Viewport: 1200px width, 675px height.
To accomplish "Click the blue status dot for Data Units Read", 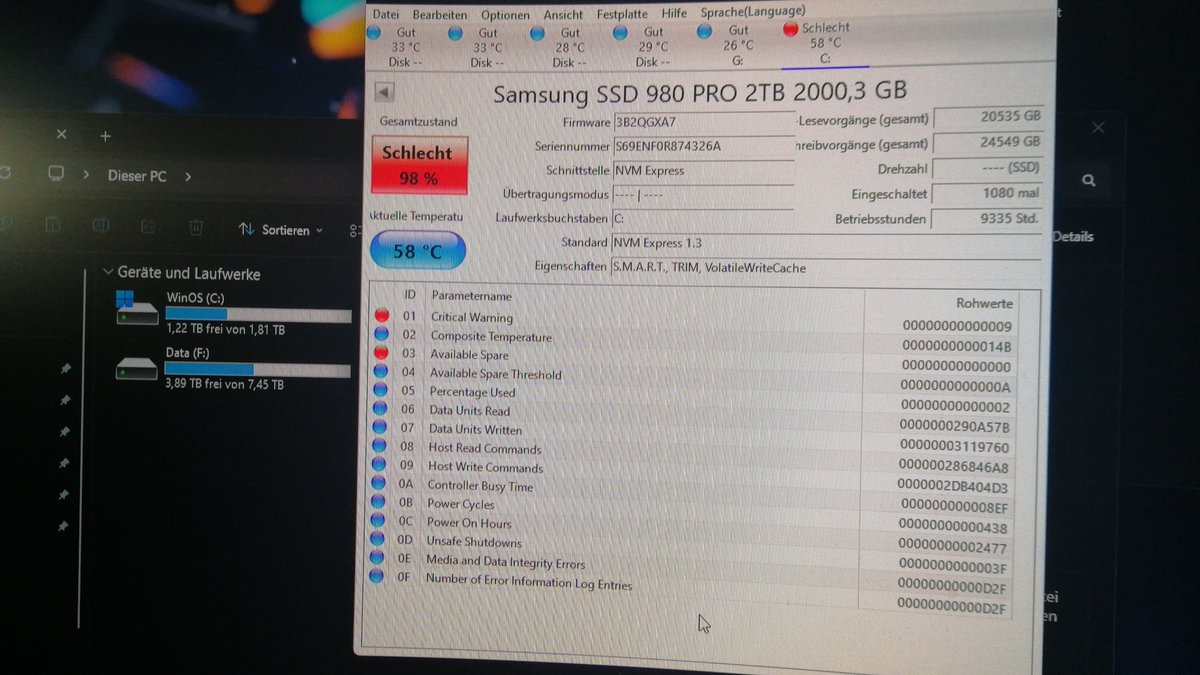I will pos(380,409).
